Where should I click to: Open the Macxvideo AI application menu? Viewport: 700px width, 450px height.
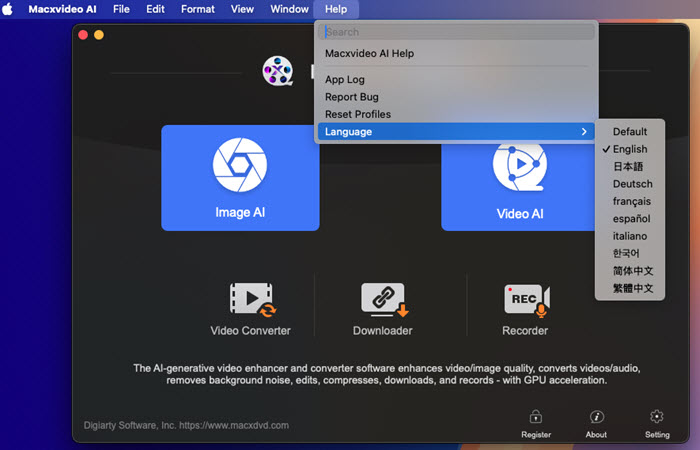click(62, 9)
